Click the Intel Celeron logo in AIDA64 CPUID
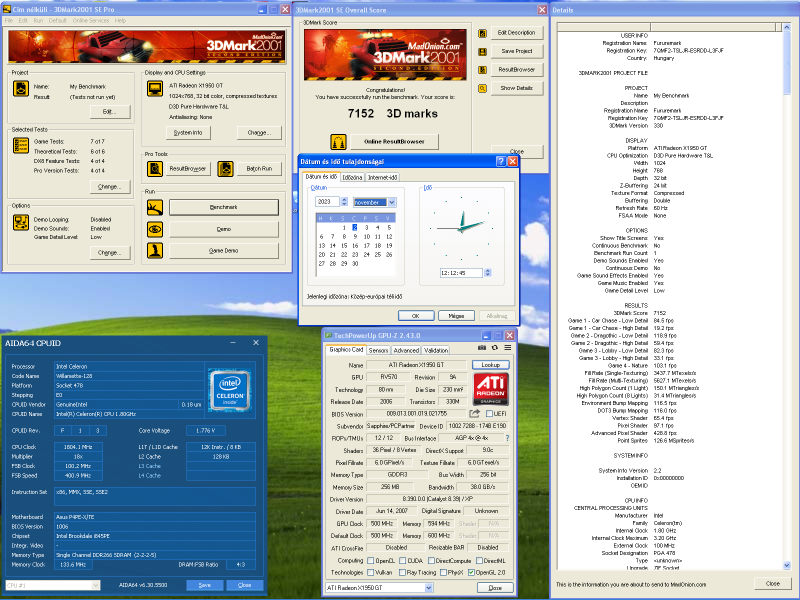This screenshot has width=800, height=600. pos(230,390)
